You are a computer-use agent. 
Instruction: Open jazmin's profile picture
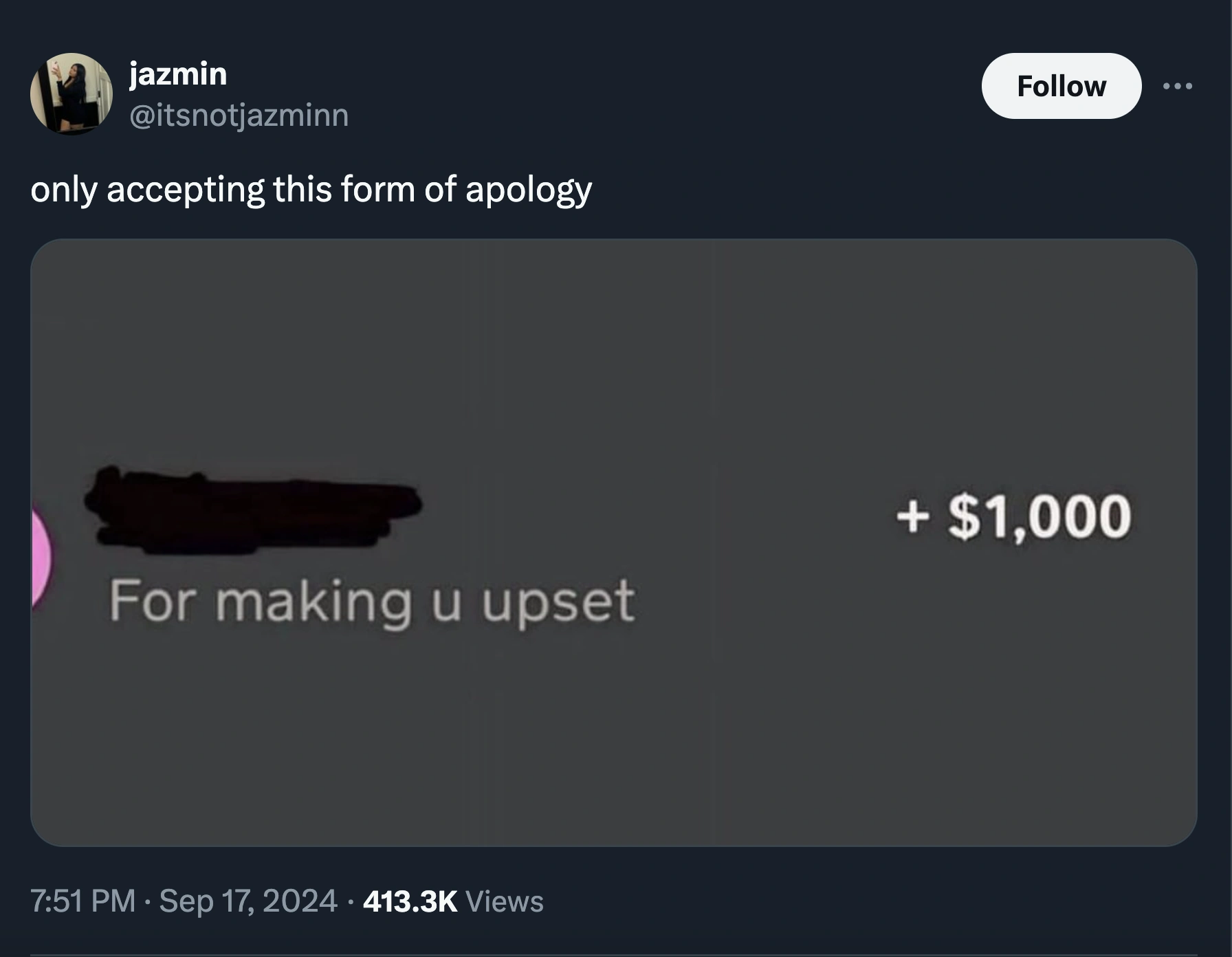tap(71, 93)
